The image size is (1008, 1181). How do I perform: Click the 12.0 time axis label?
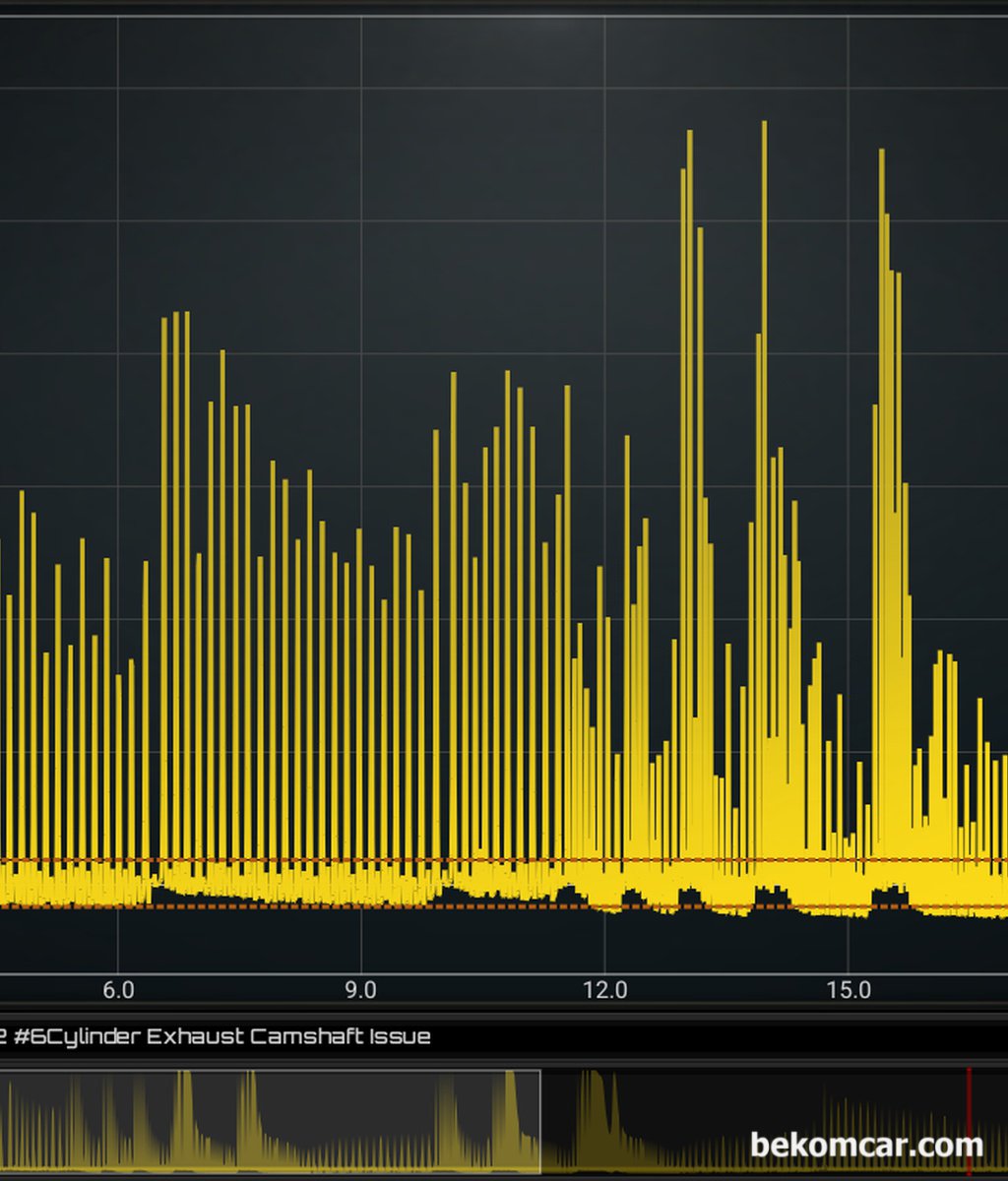click(604, 990)
